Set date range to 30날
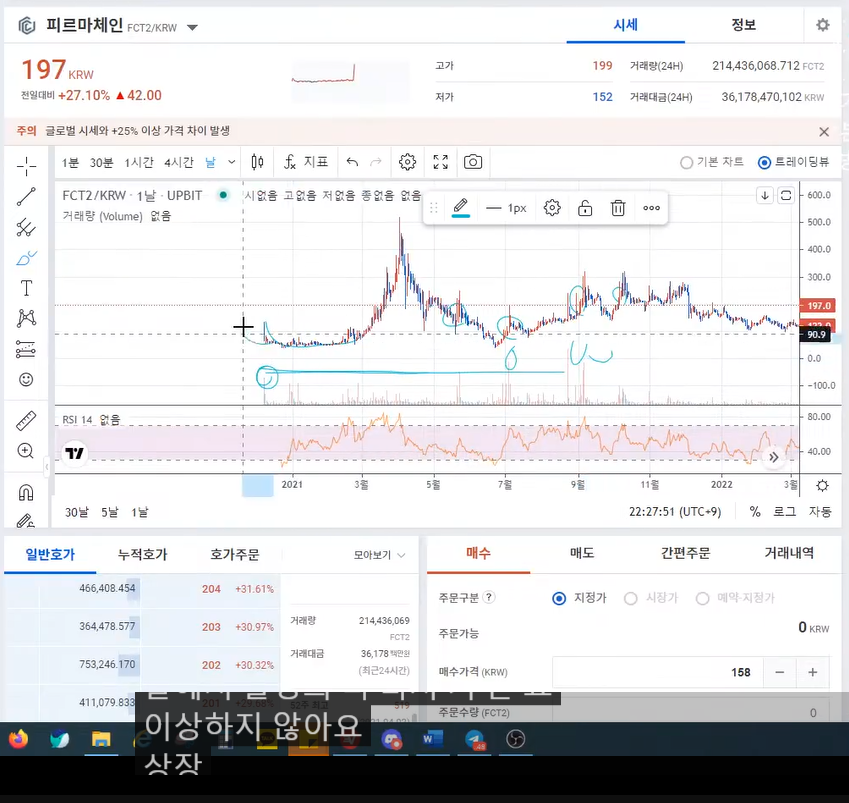This screenshot has height=803, width=849. (76, 512)
